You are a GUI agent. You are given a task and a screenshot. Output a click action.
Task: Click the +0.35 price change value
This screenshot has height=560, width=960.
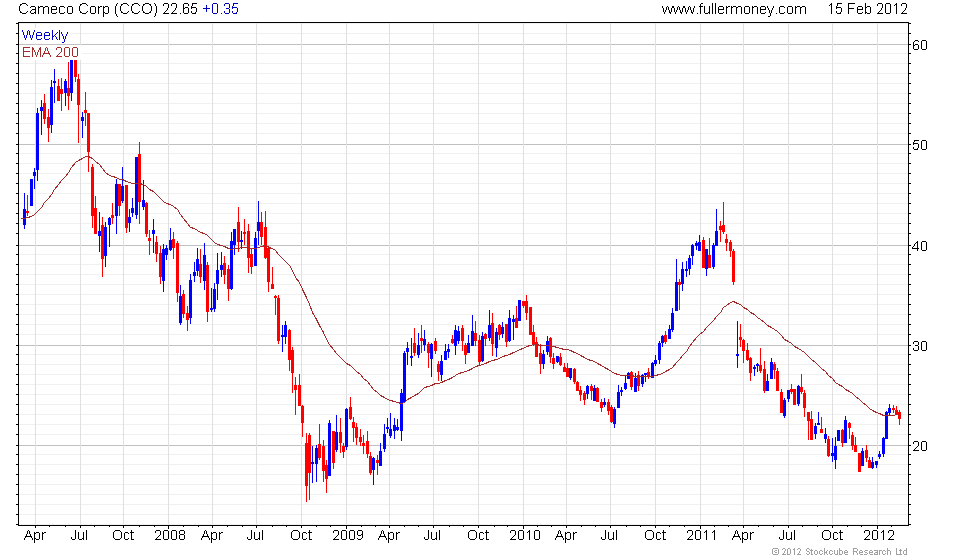click(x=220, y=9)
